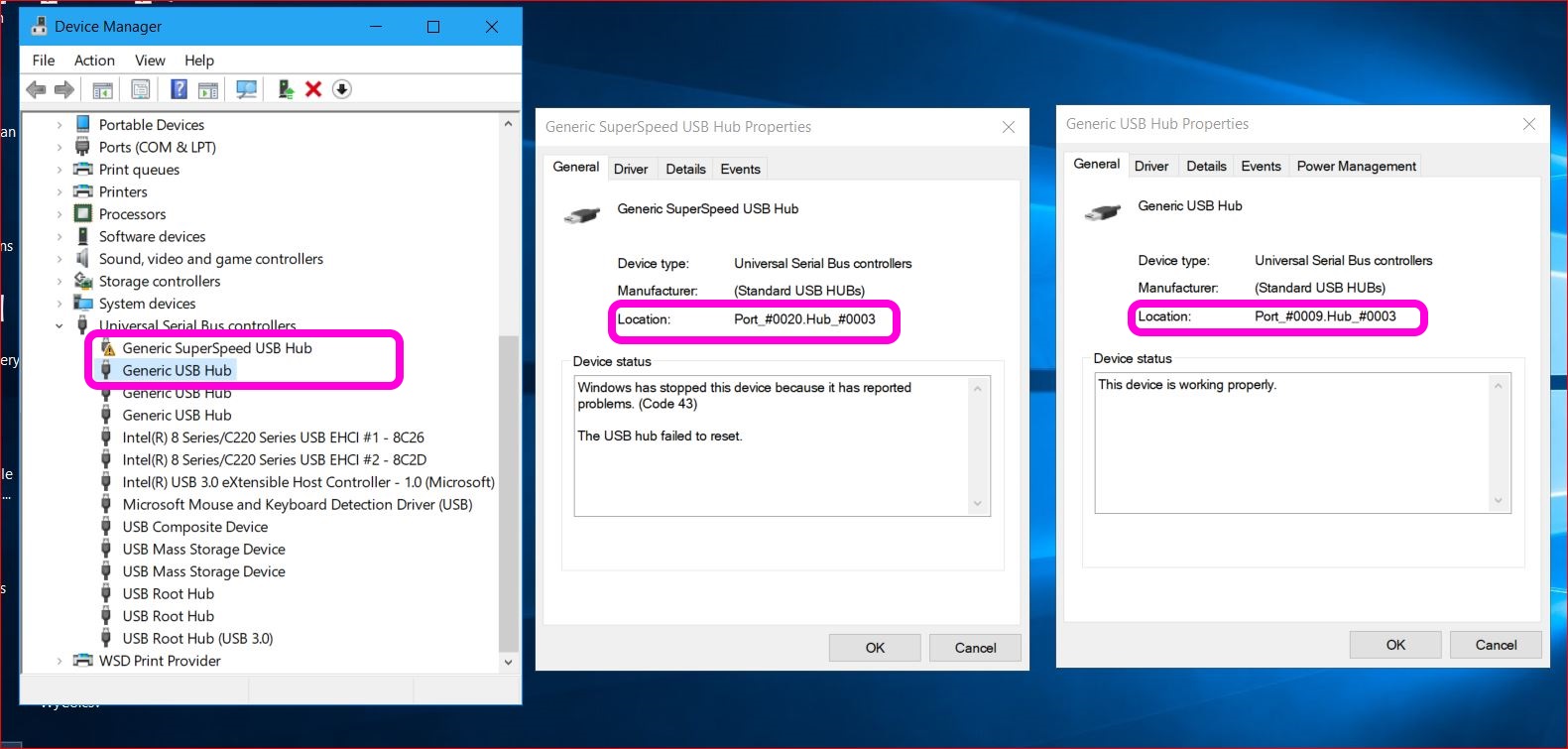Select the highlighted Generic USB Hub entry
1568x749 pixels.
point(177,370)
